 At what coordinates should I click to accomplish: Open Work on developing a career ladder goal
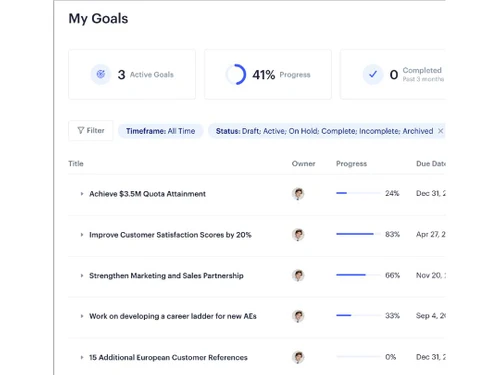pyautogui.click(x=173, y=316)
